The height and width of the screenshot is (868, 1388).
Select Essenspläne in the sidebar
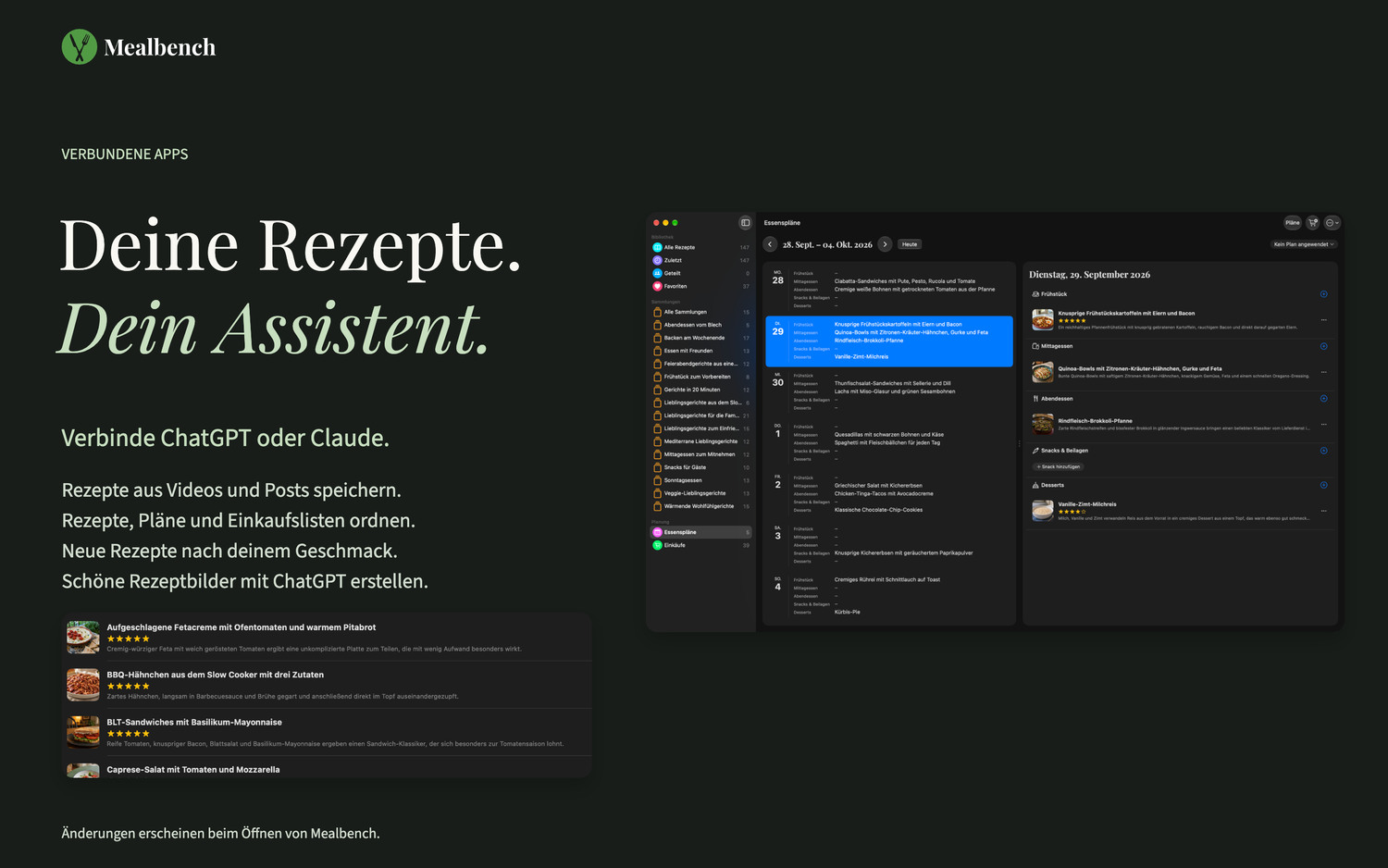point(701,532)
